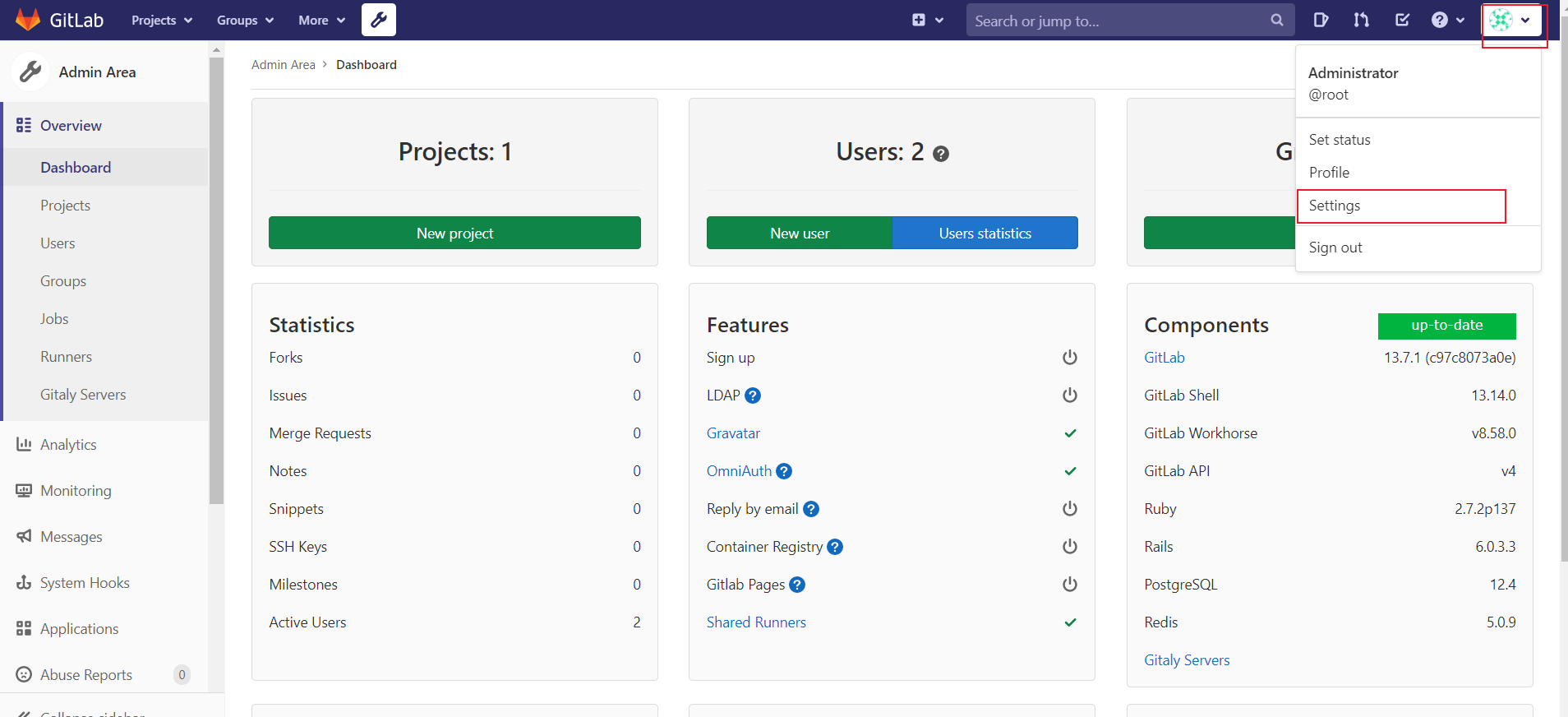Open the LDAP help icon
Screen dimensions: 1568x717
(x=753, y=396)
